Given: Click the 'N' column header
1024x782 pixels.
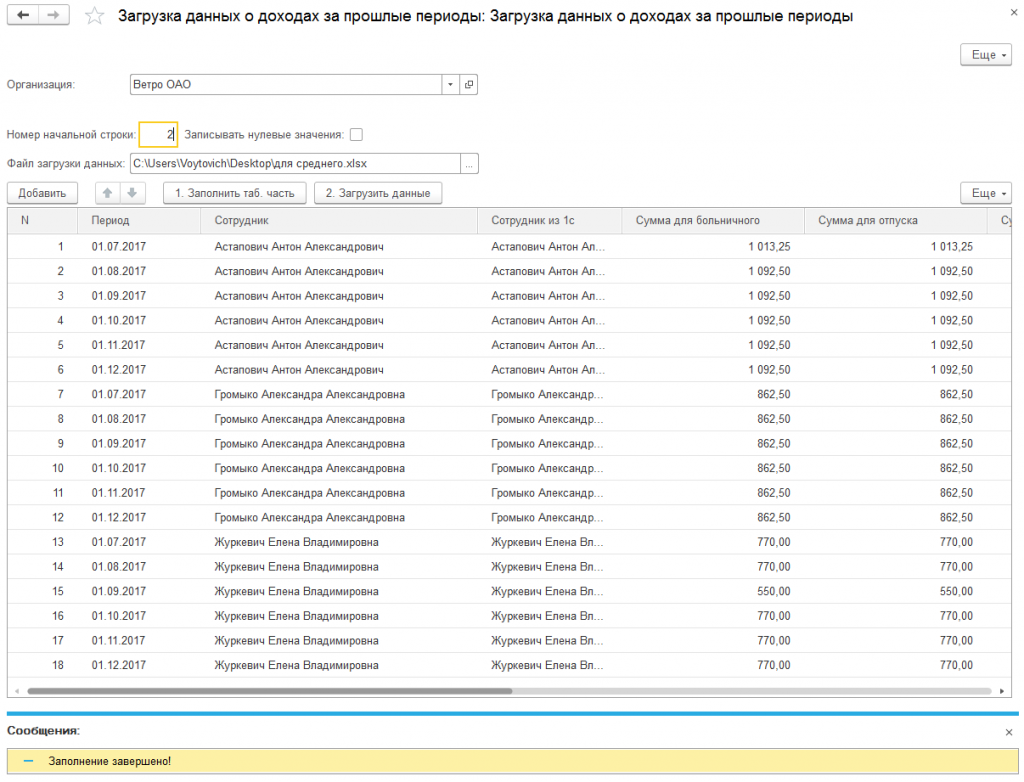Looking at the screenshot, I should [42, 220].
